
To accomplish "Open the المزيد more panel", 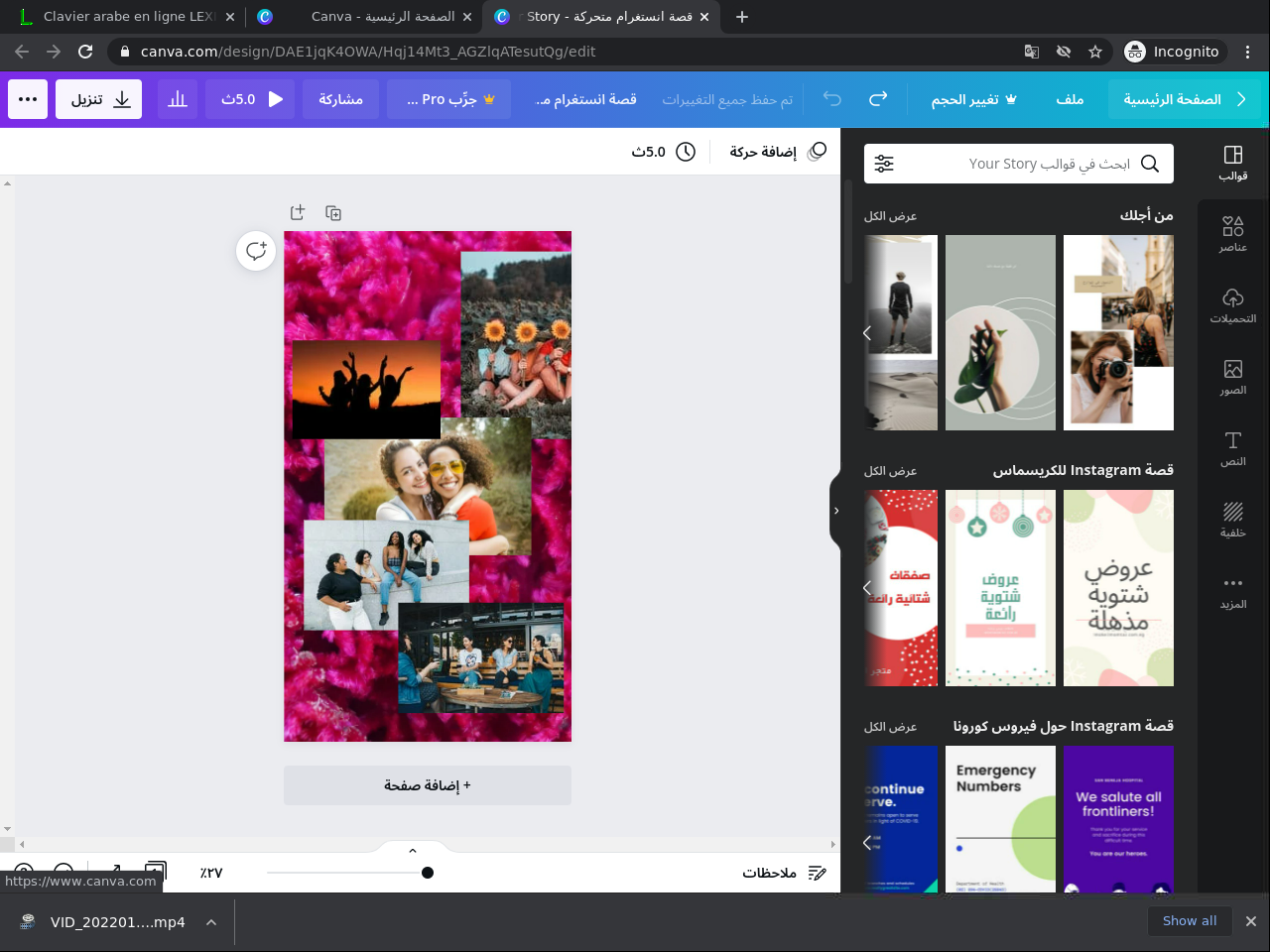I will [1233, 592].
